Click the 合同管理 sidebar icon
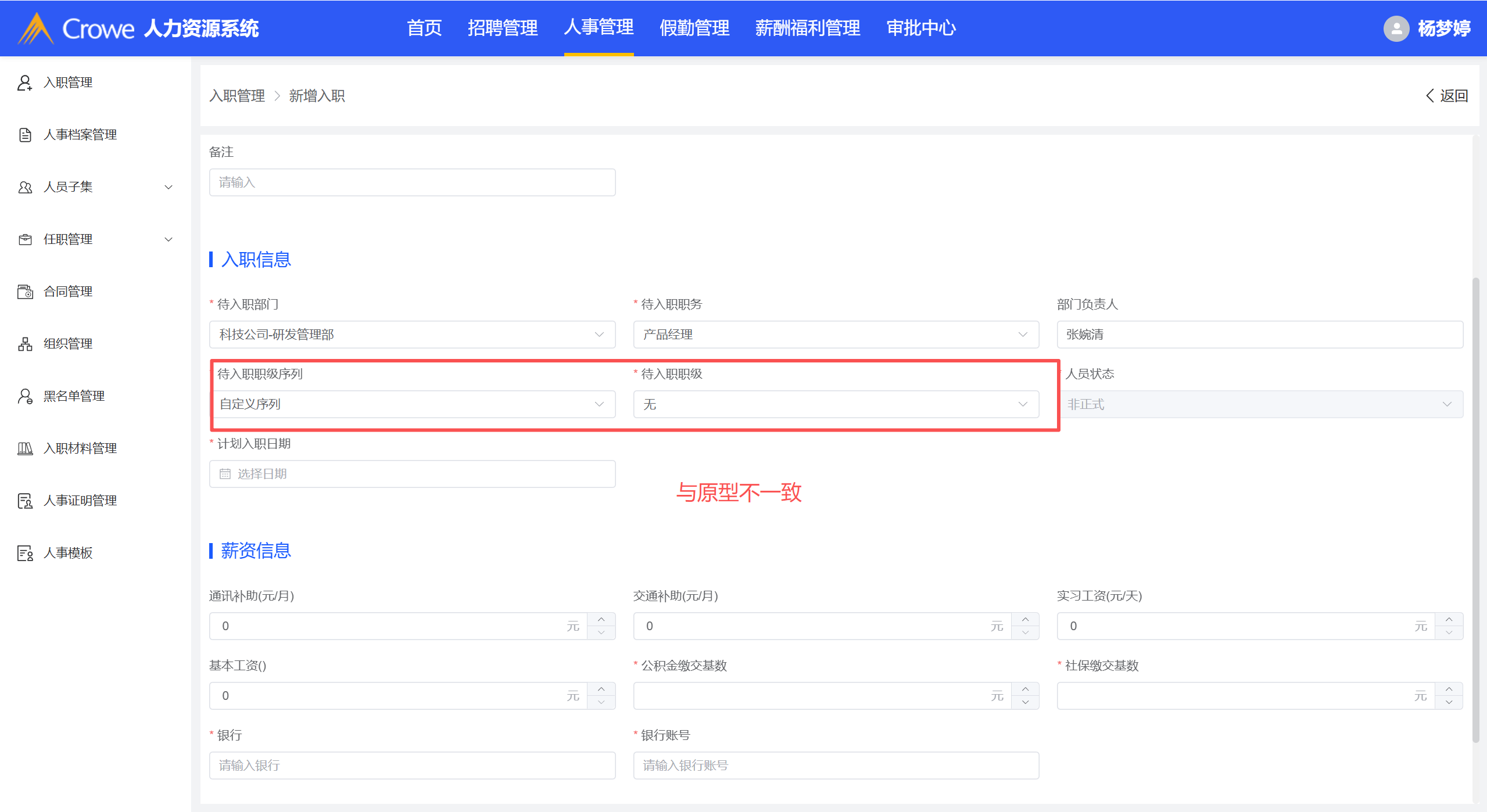Viewport: 1487px width, 812px height. (25, 292)
